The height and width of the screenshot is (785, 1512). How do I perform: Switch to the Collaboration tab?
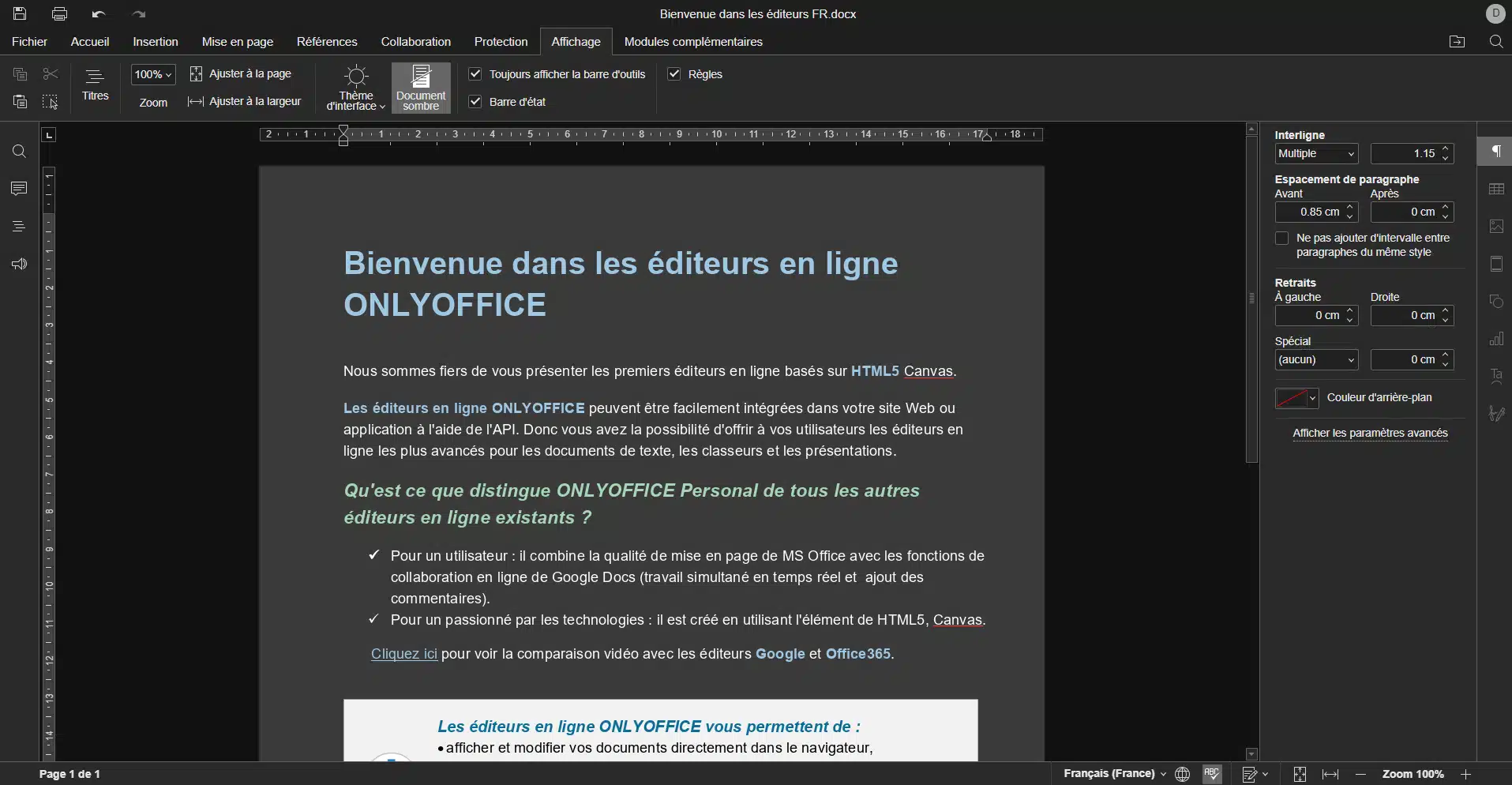point(416,42)
